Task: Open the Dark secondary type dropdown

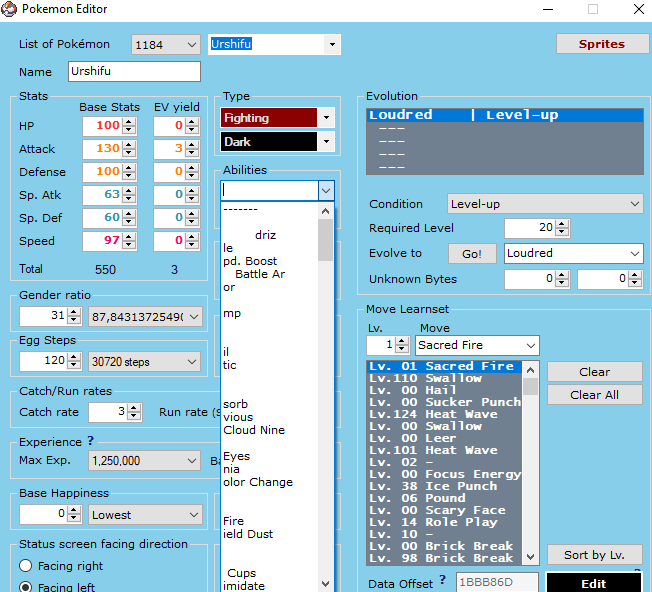Action: 325,142
